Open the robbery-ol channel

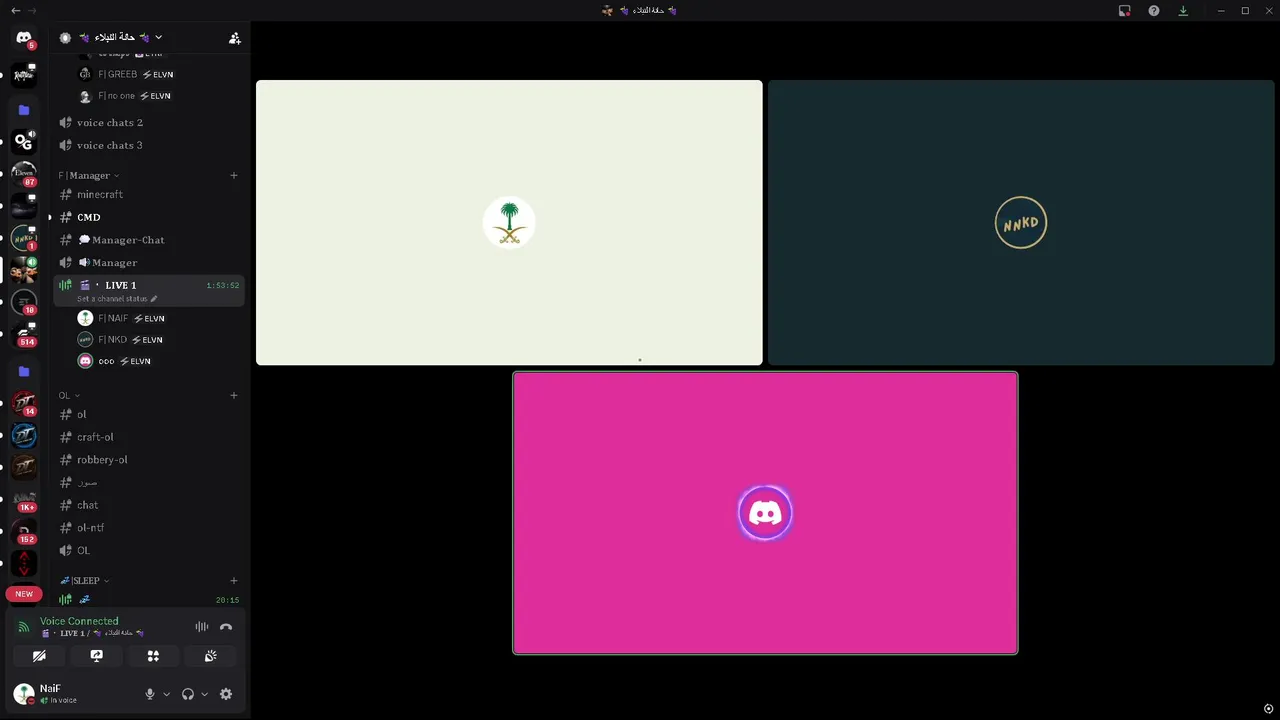click(x=149, y=460)
